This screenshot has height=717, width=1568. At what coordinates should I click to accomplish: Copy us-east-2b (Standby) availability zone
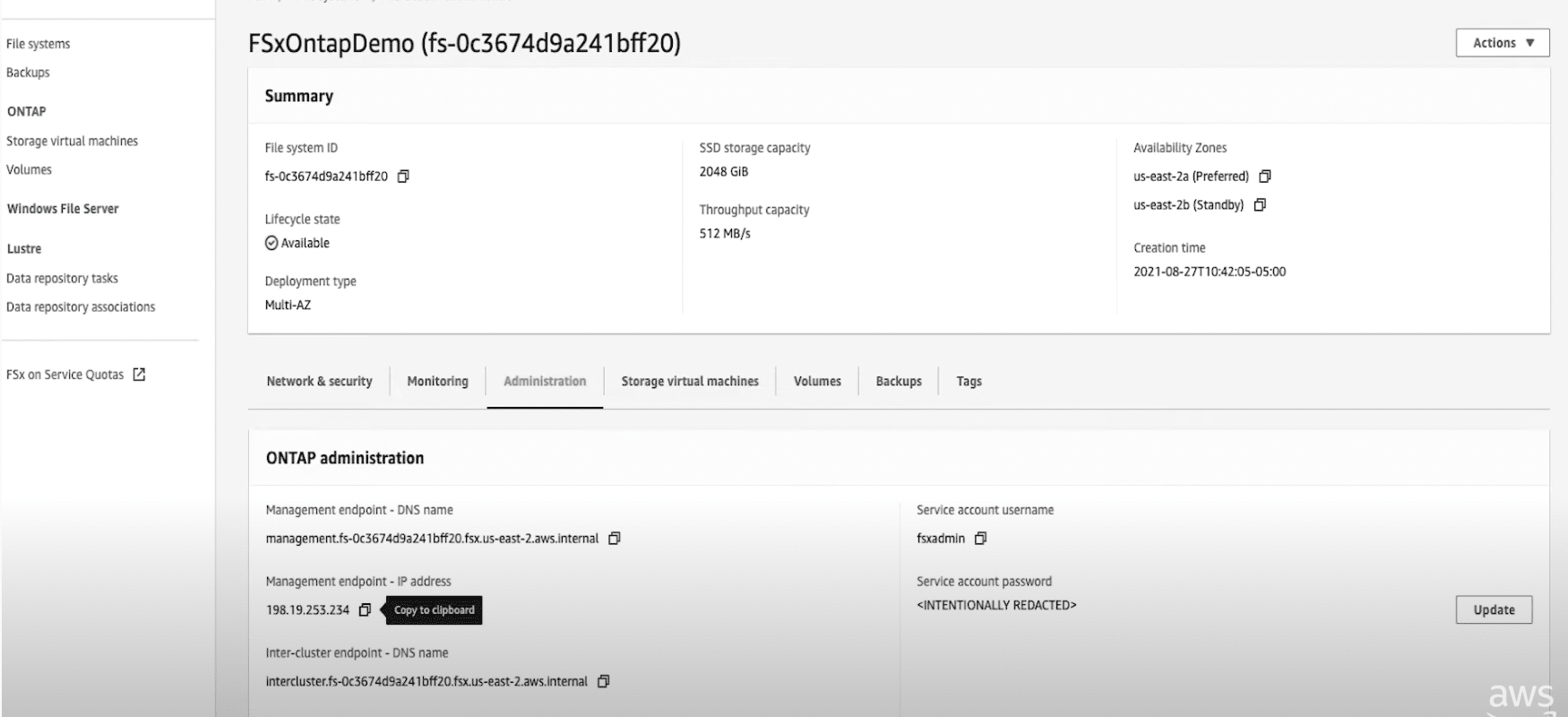1260,205
